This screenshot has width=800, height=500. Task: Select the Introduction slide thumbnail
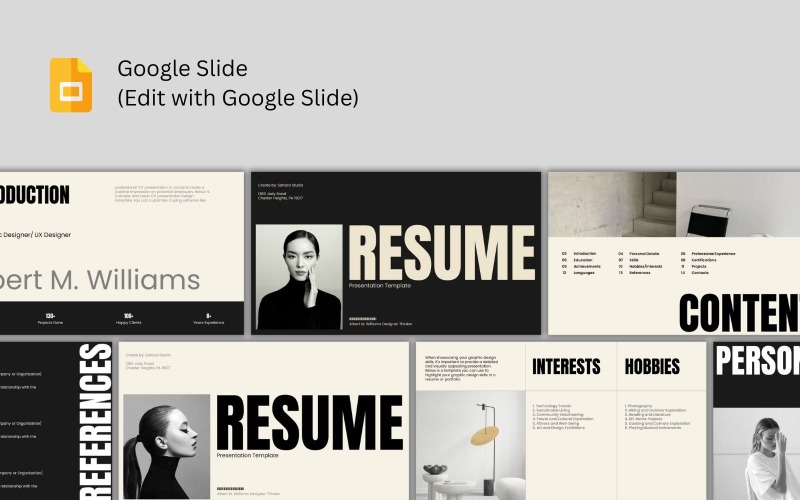121,252
